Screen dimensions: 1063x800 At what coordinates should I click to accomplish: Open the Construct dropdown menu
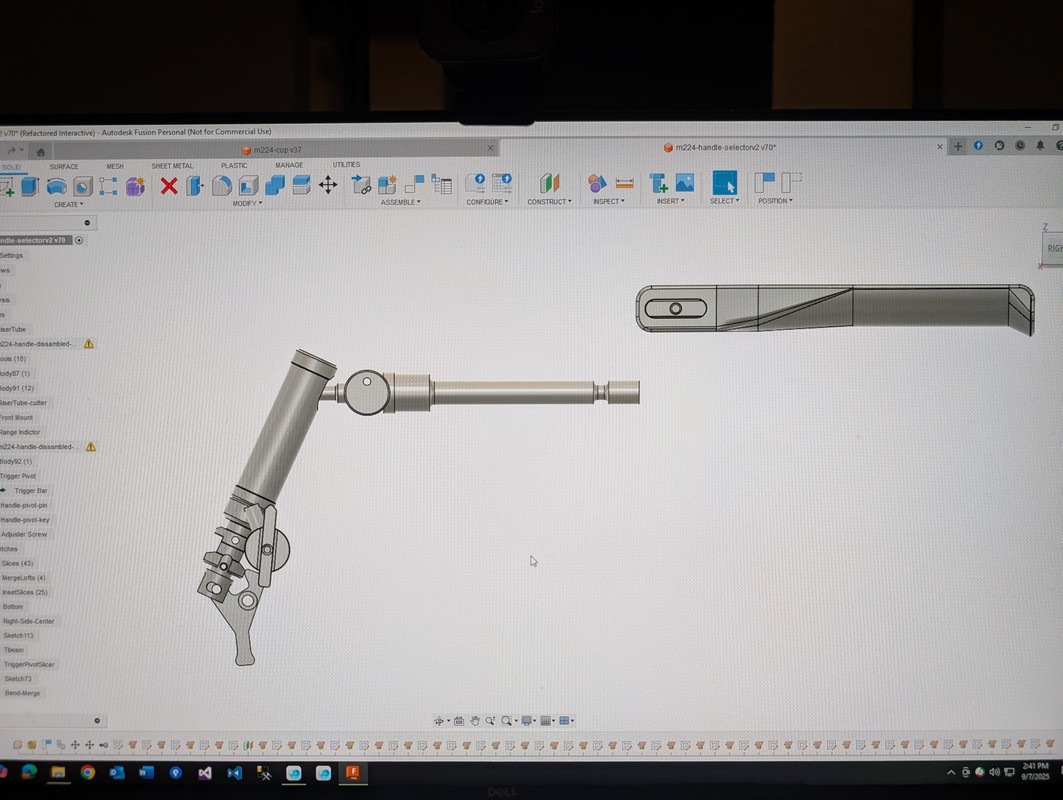click(x=550, y=201)
